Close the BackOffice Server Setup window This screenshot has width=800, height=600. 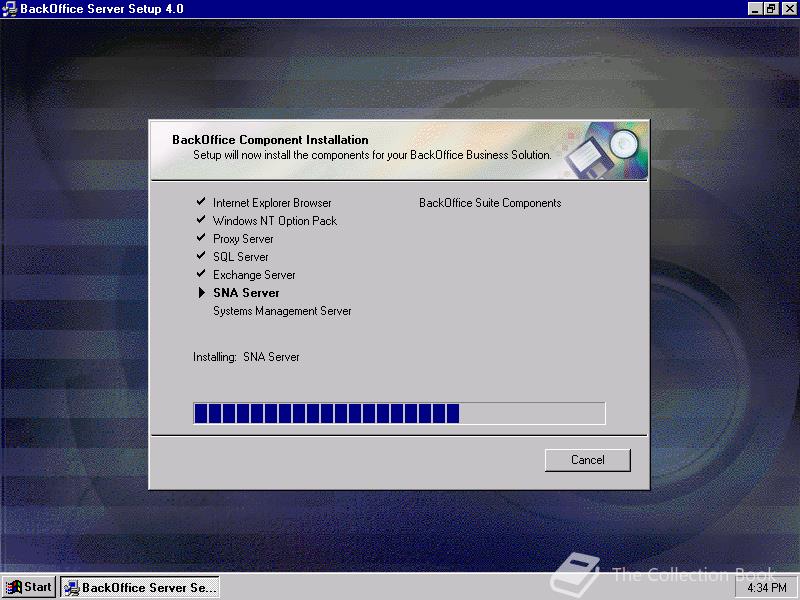coord(788,9)
